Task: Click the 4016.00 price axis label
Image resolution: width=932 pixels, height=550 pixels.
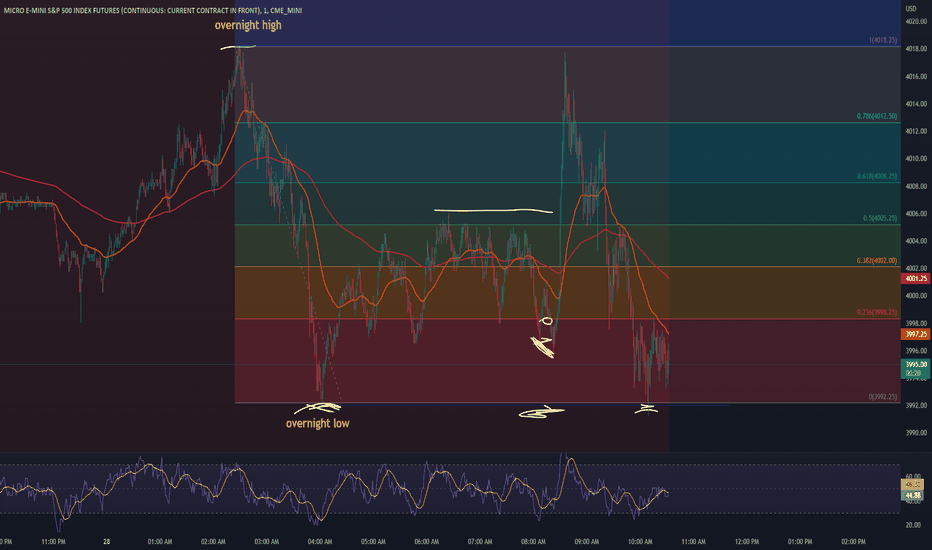Action: pos(916,76)
